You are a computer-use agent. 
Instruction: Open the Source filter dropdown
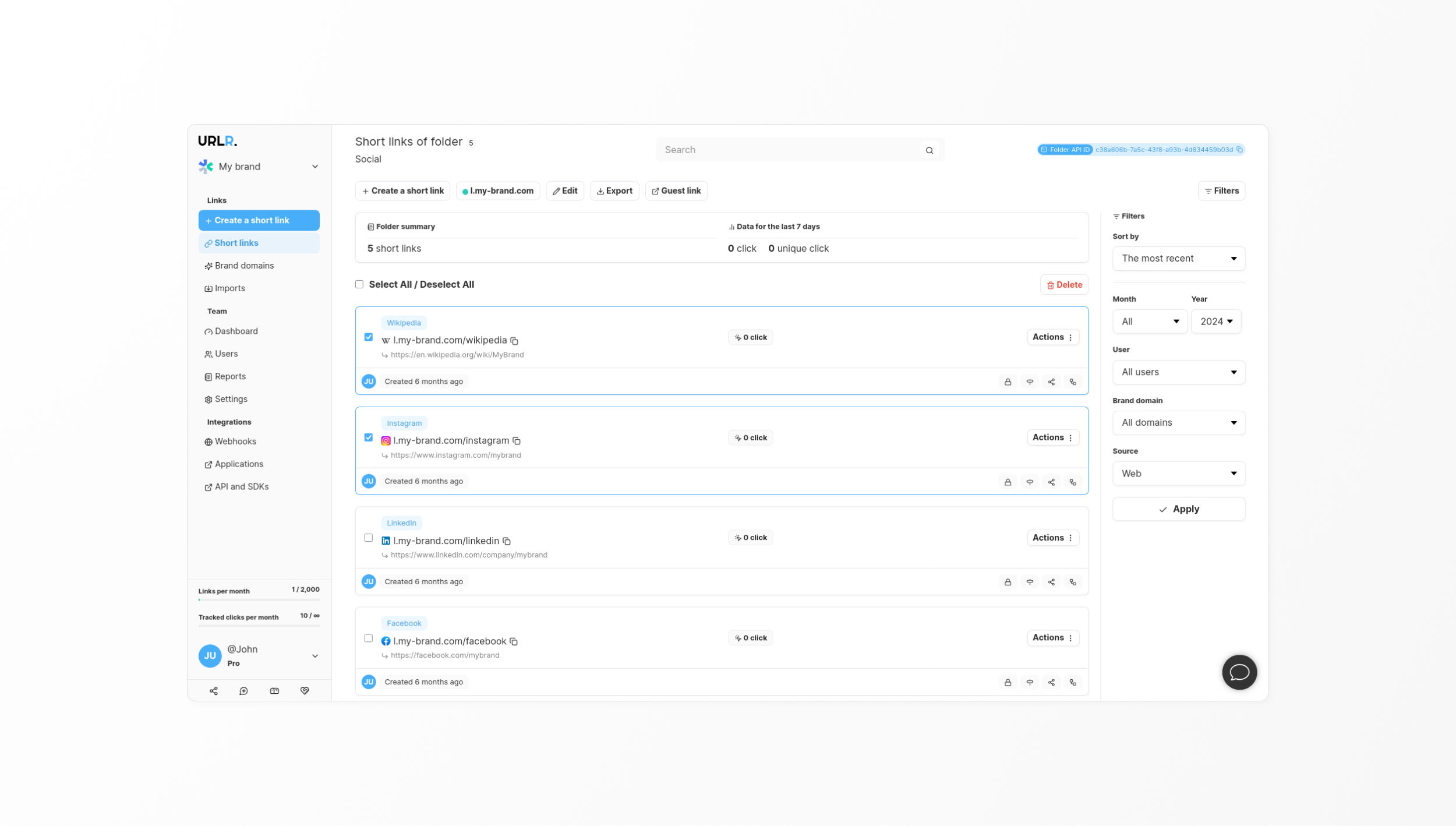click(1179, 474)
